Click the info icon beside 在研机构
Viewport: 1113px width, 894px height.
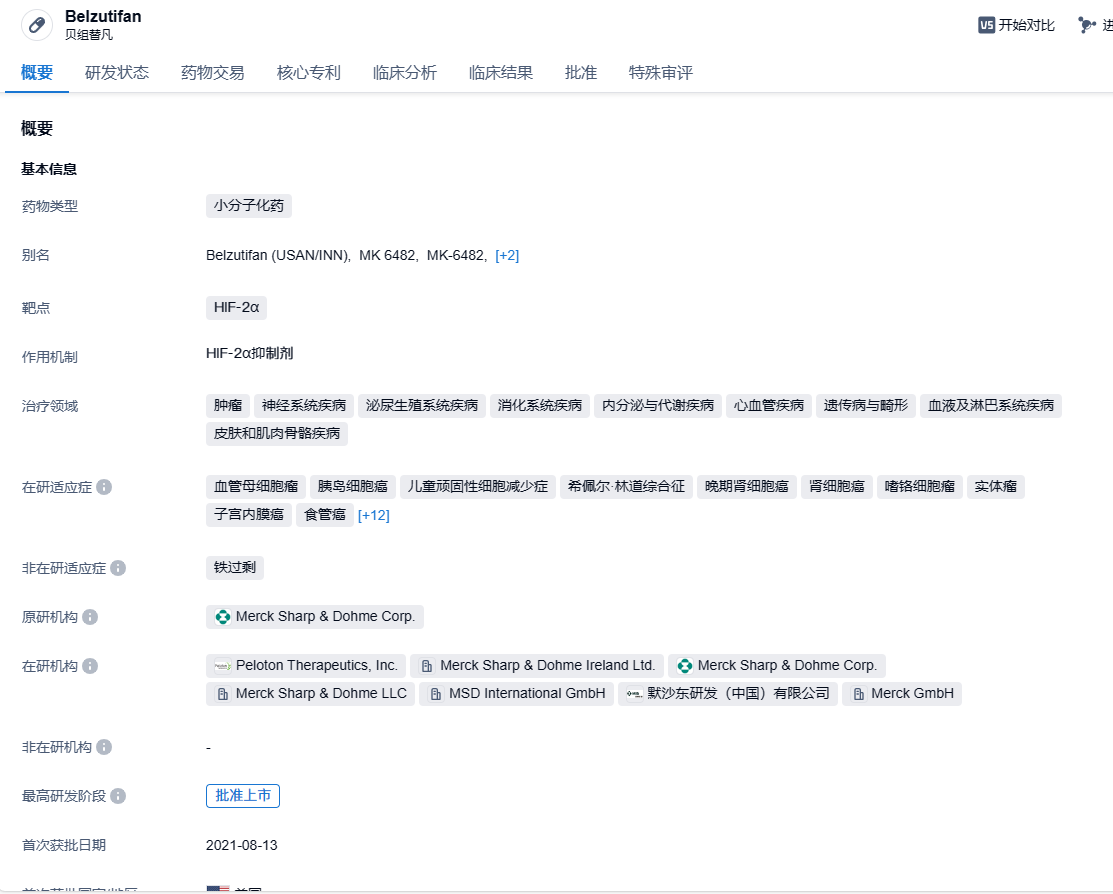(90, 666)
